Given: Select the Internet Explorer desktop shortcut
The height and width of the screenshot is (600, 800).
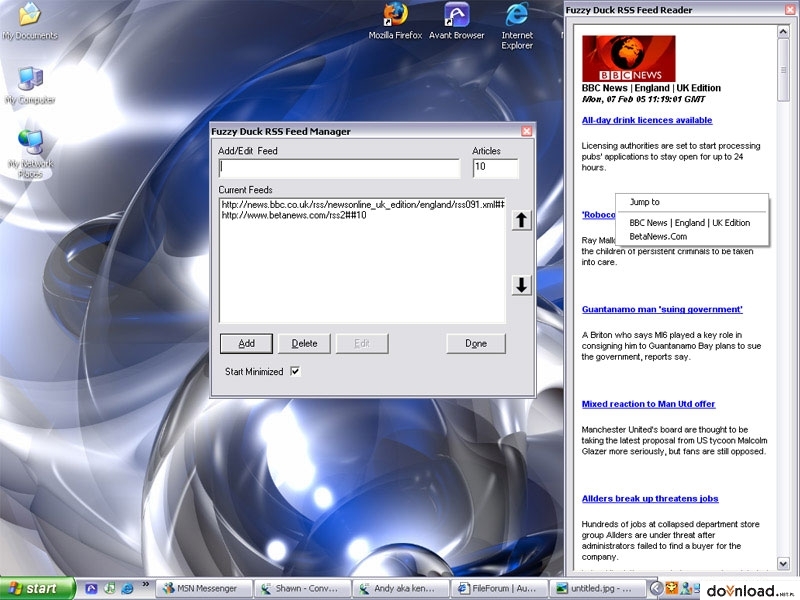Looking at the screenshot, I should click(x=517, y=26).
